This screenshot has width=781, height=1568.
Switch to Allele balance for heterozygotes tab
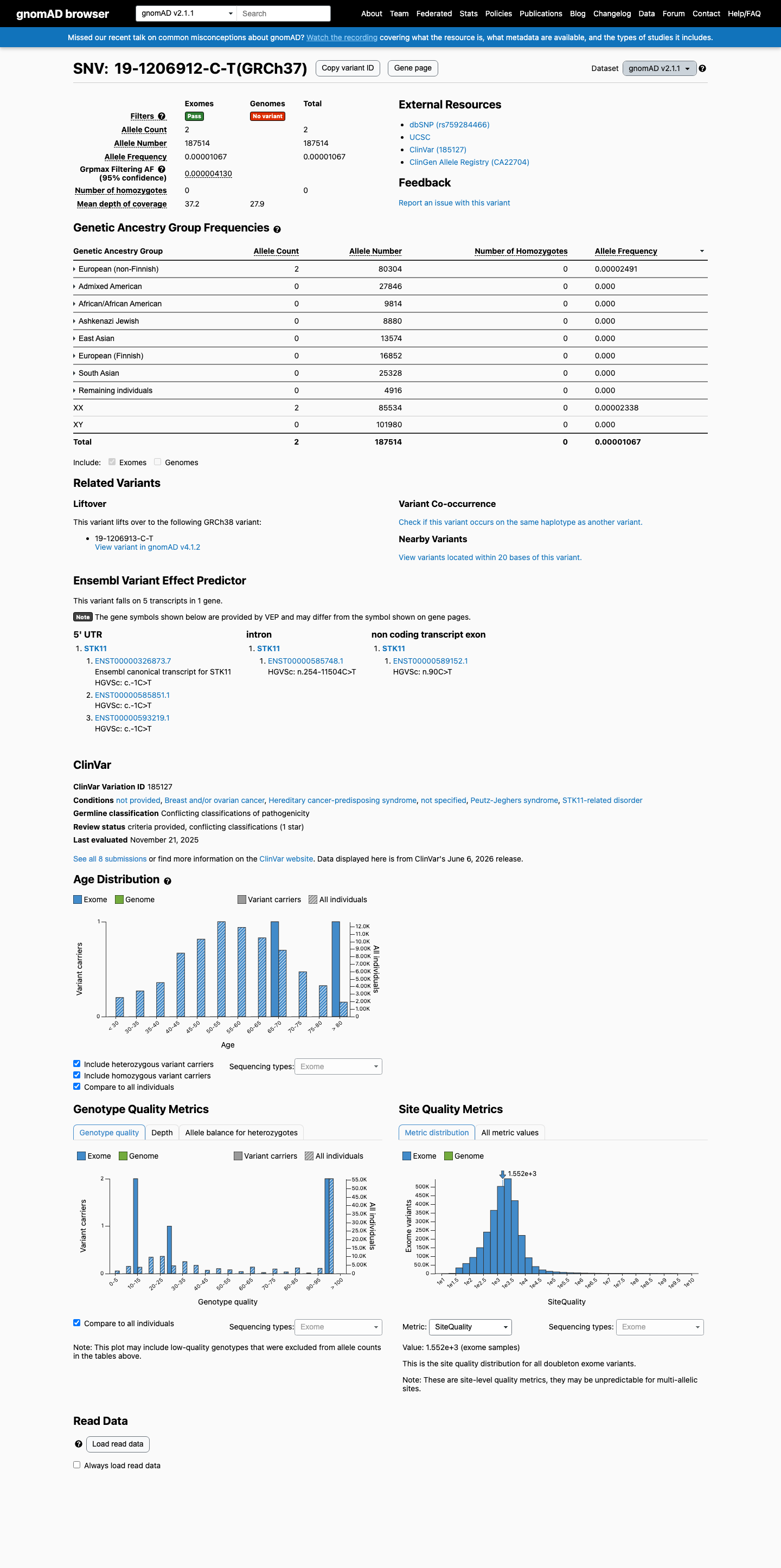pos(242,1133)
